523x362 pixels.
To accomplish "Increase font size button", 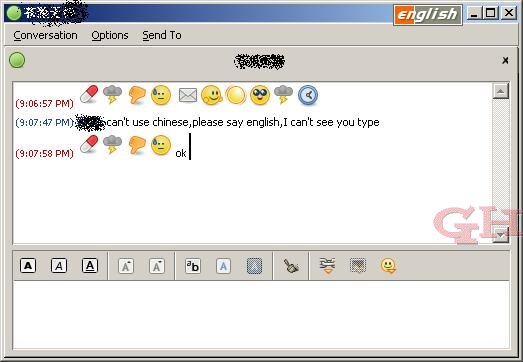I will click(126, 266).
